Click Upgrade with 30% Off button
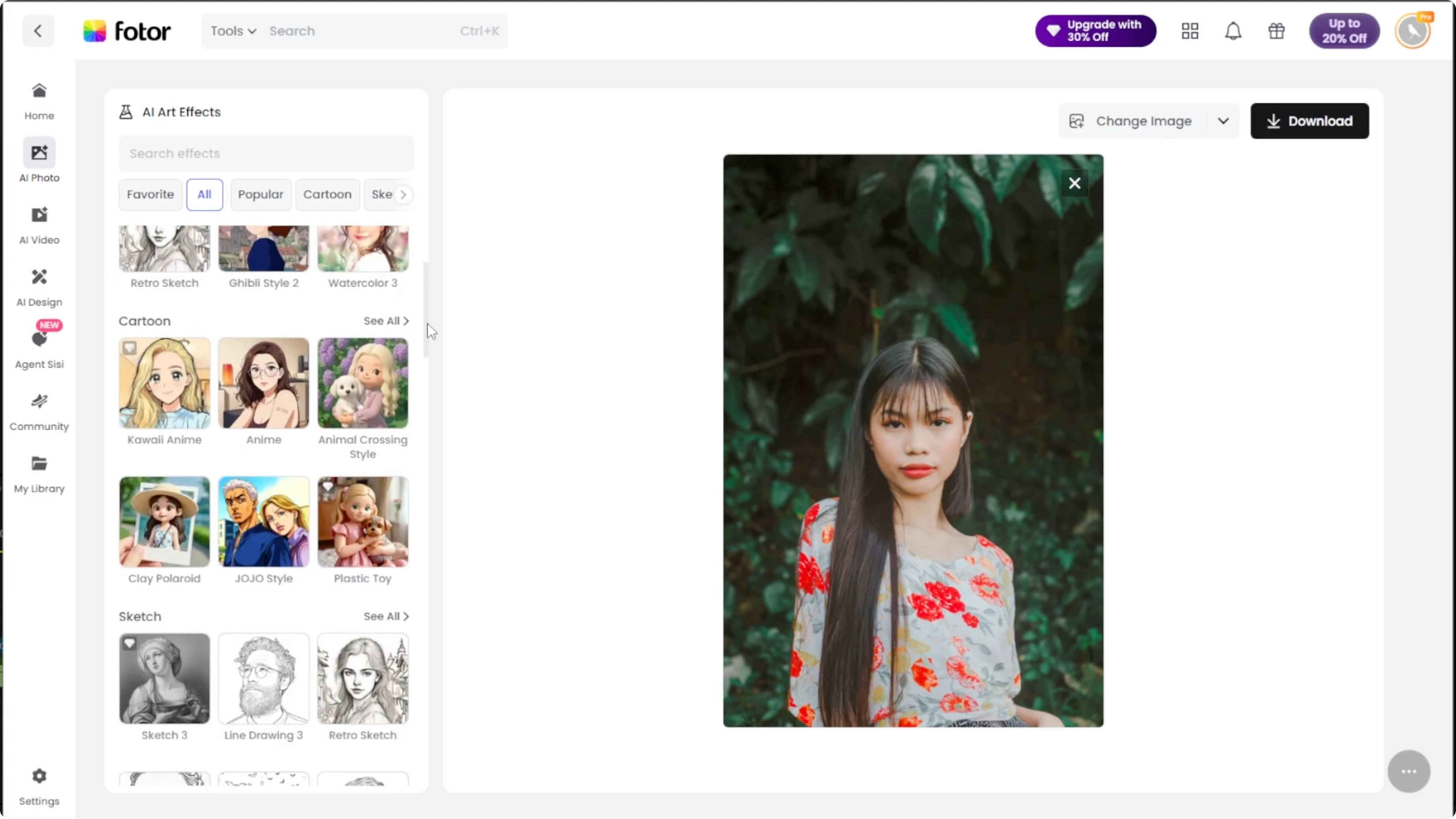 pos(1096,31)
